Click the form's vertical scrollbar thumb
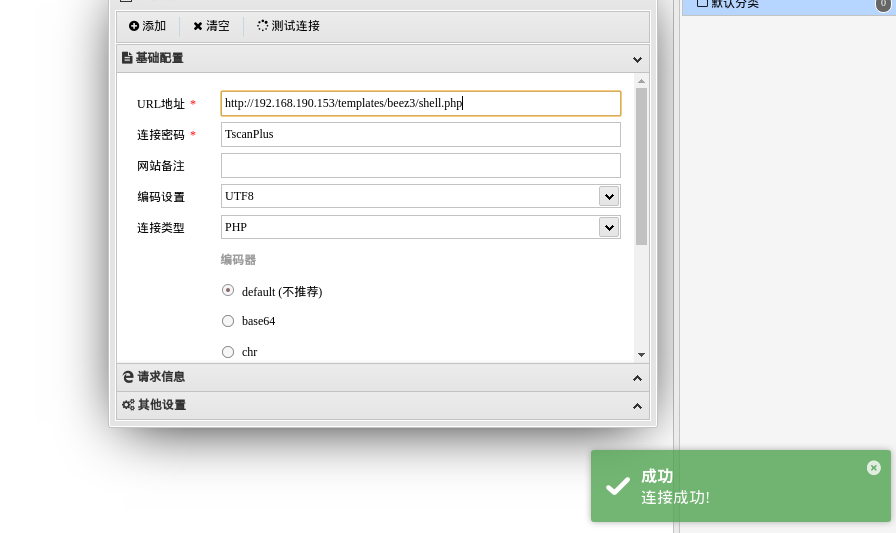896x533 pixels. 641,165
